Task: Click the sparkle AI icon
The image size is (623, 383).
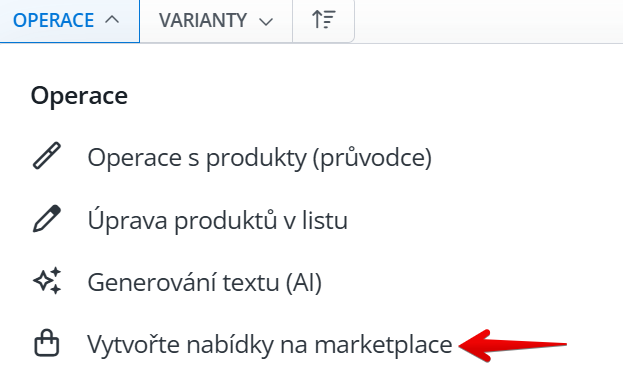Action: click(47, 280)
